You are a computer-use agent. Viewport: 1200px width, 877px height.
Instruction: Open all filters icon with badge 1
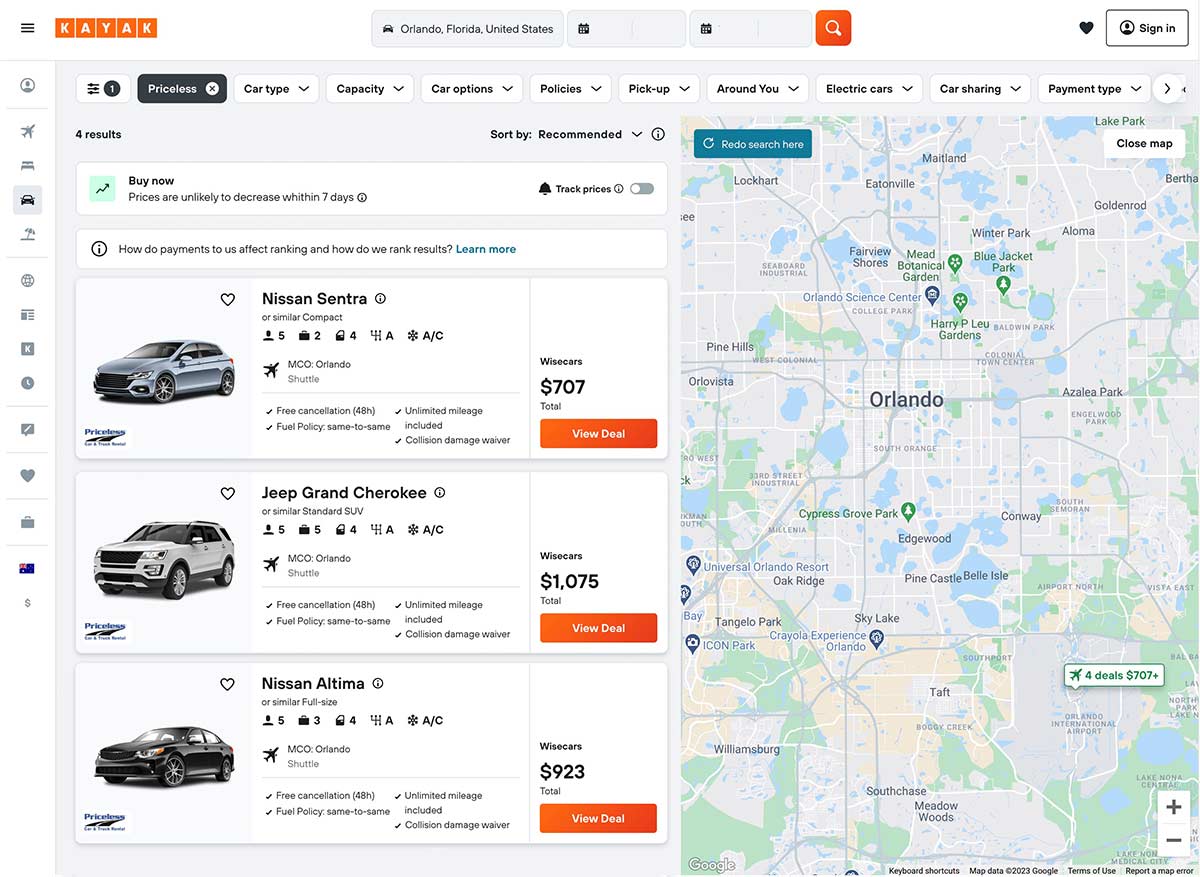click(x=103, y=89)
